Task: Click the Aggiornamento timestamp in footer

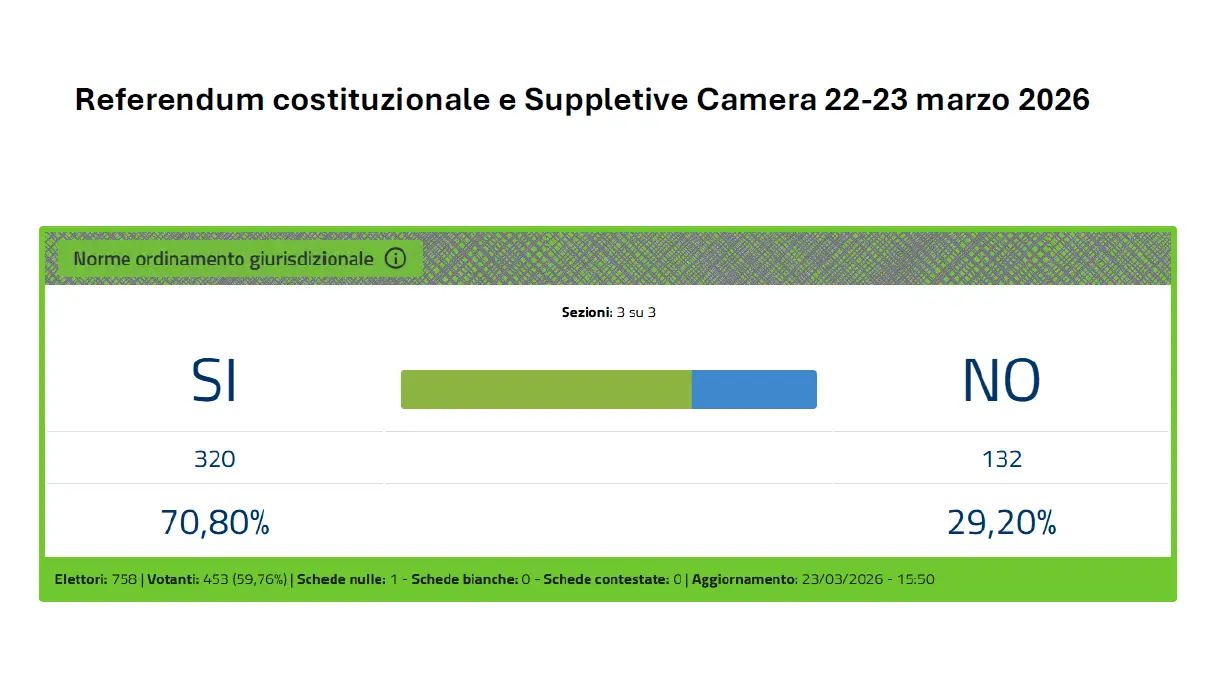Action: [868, 578]
